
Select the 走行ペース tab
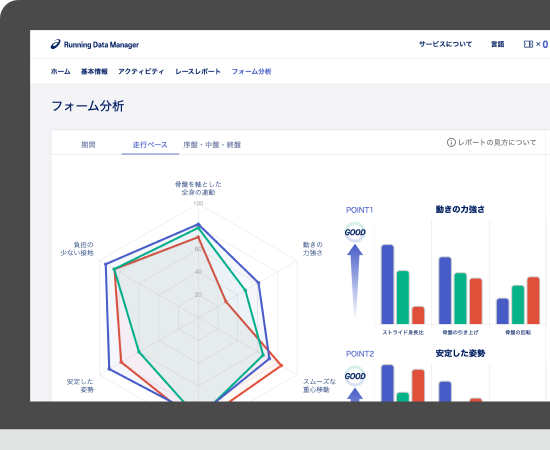click(150, 145)
